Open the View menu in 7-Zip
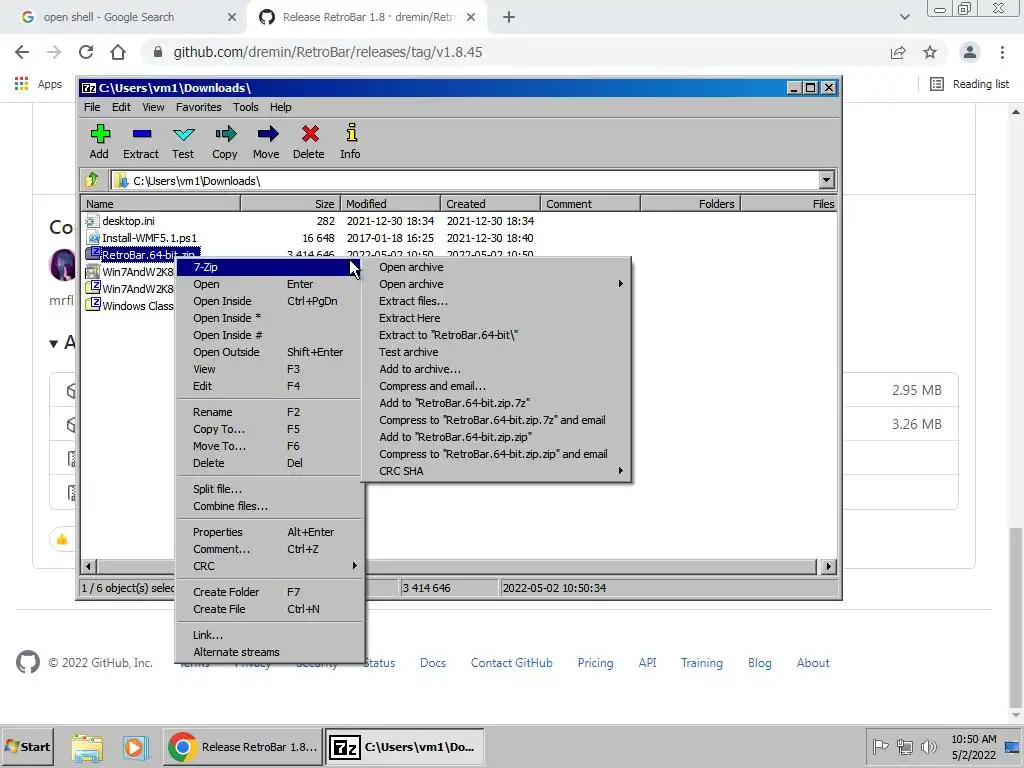 [153, 107]
